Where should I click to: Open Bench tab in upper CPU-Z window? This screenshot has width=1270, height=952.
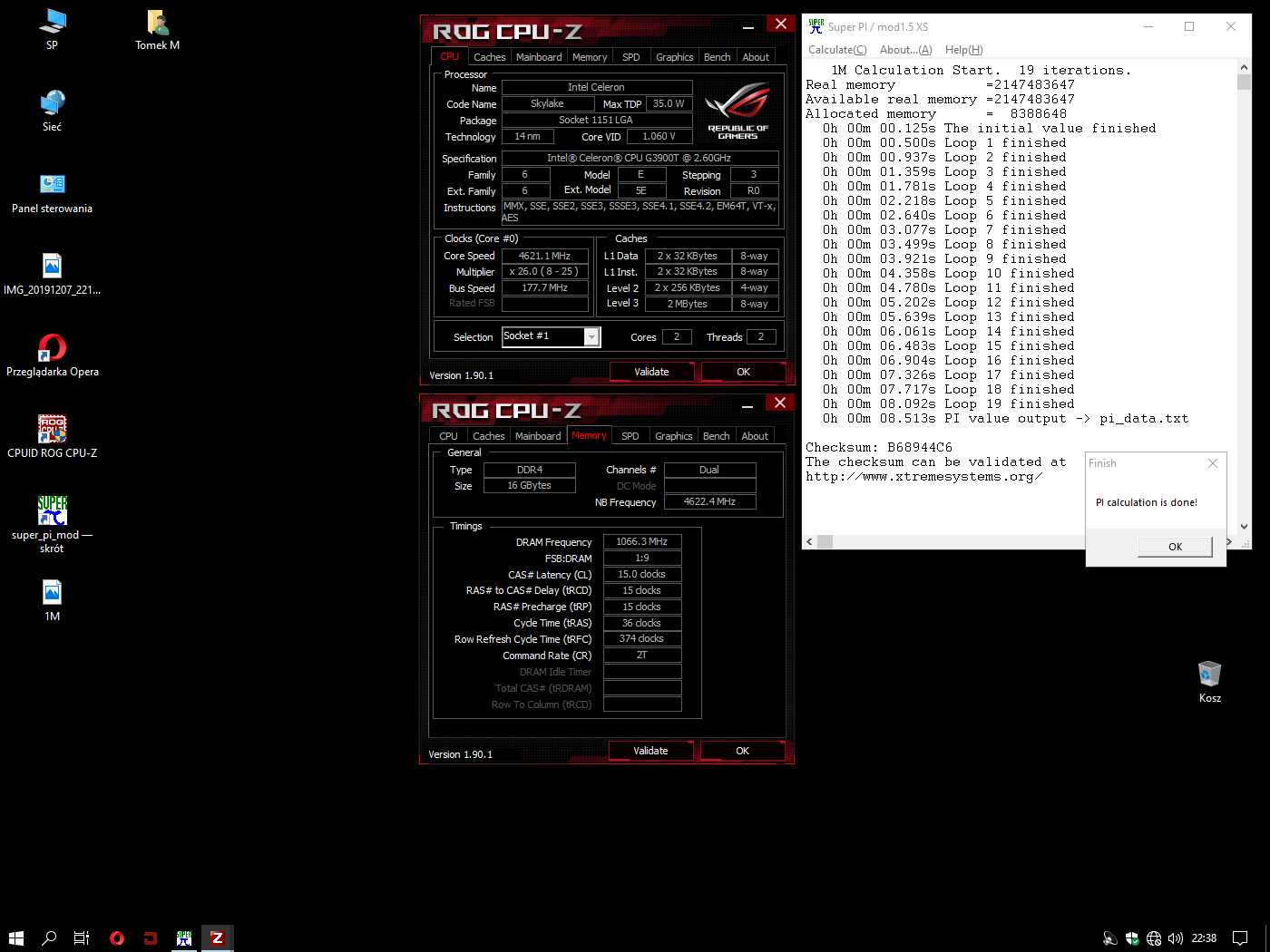718,57
